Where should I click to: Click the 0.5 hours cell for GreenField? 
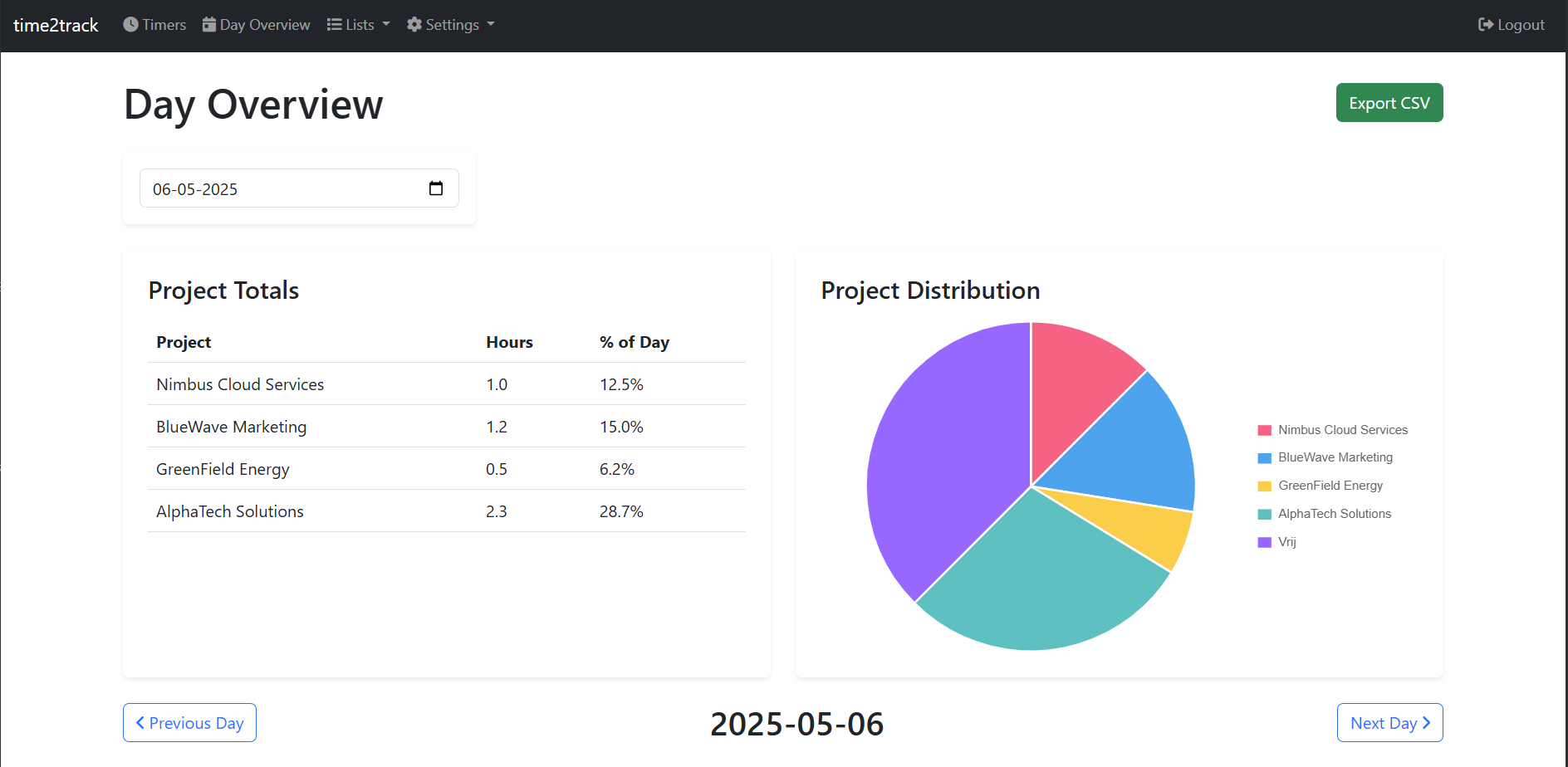click(497, 469)
